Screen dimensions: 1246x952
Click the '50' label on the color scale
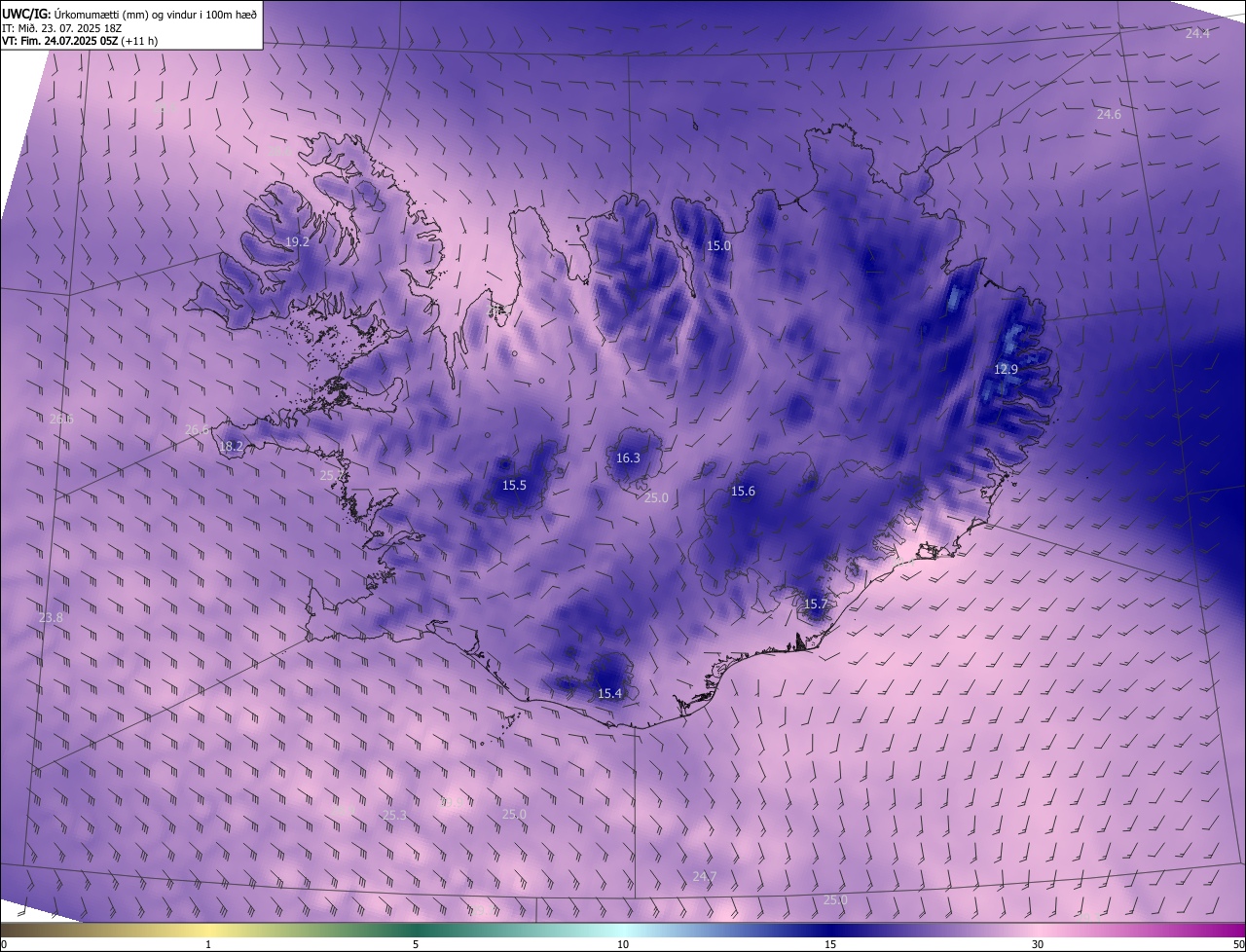[x=1238, y=945]
